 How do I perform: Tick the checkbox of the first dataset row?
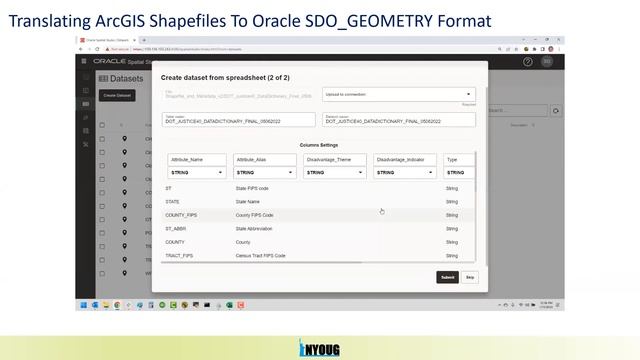point(102,139)
